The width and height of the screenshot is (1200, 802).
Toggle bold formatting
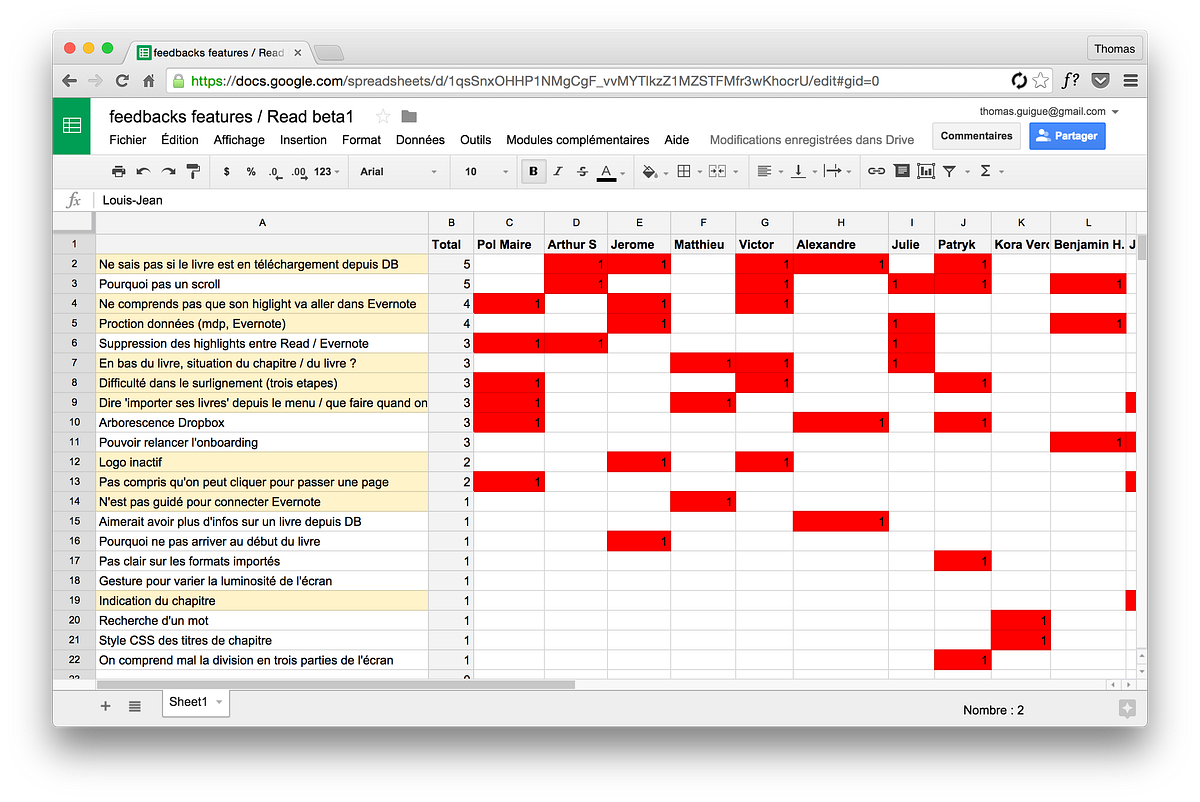coord(533,172)
